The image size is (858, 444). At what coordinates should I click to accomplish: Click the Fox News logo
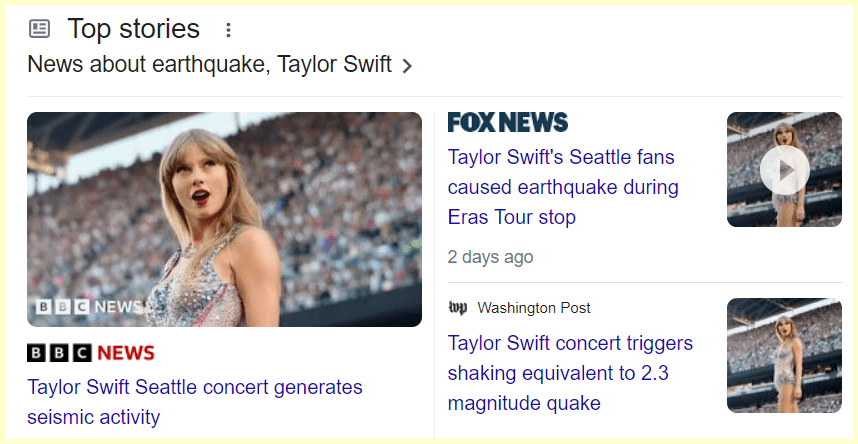coord(507,123)
